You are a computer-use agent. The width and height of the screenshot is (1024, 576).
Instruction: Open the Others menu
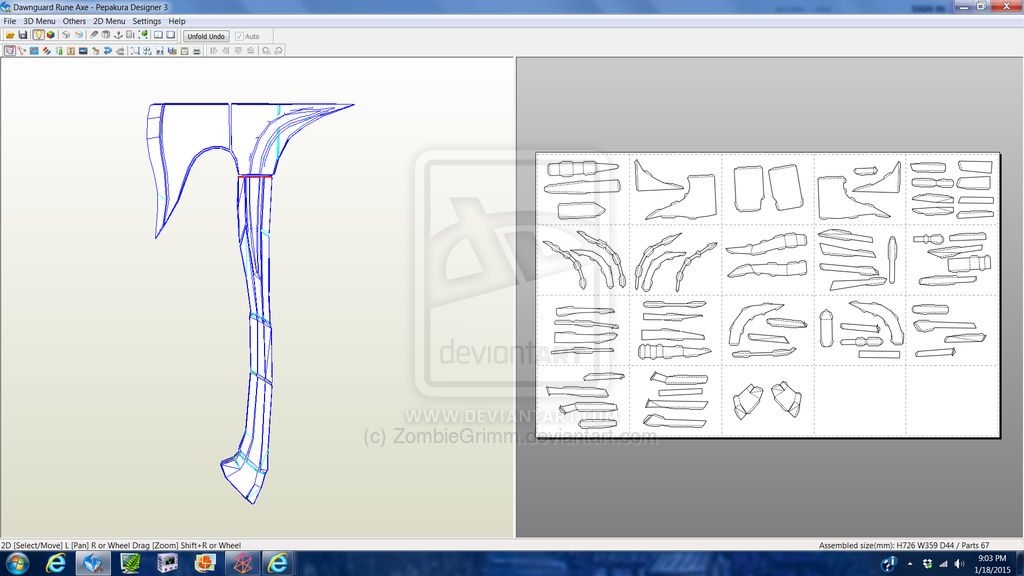click(x=74, y=21)
